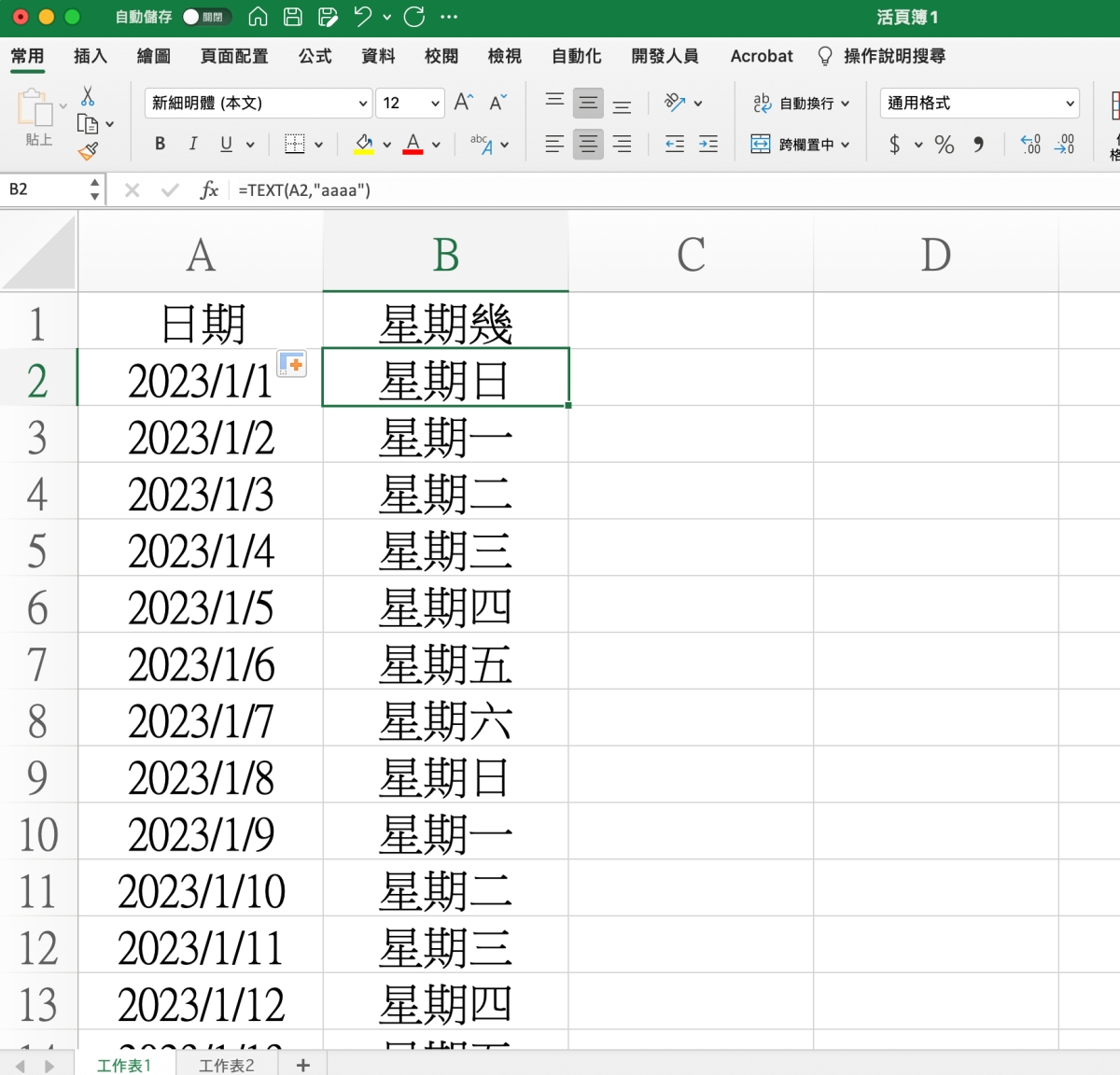Click the Home icon in title bar
This screenshot has width=1120, height=1075.
tap(259, 17)
